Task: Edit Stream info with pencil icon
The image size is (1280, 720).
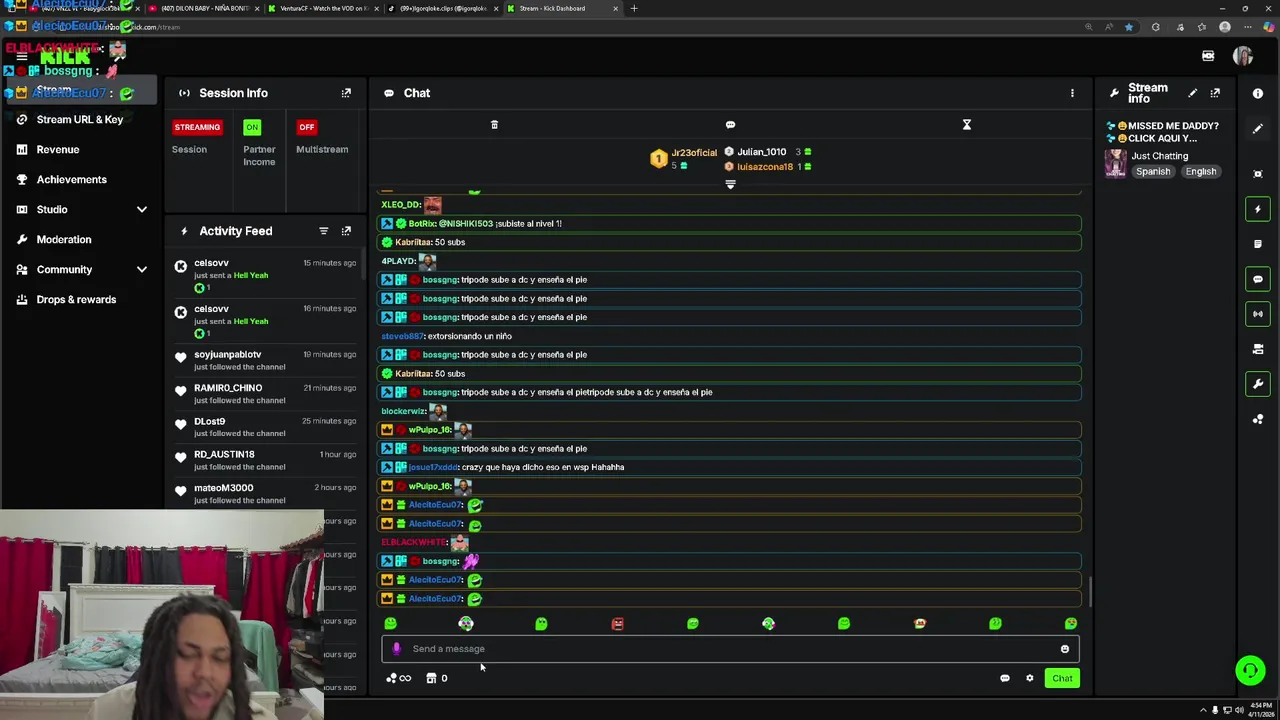Action: 1192,93
